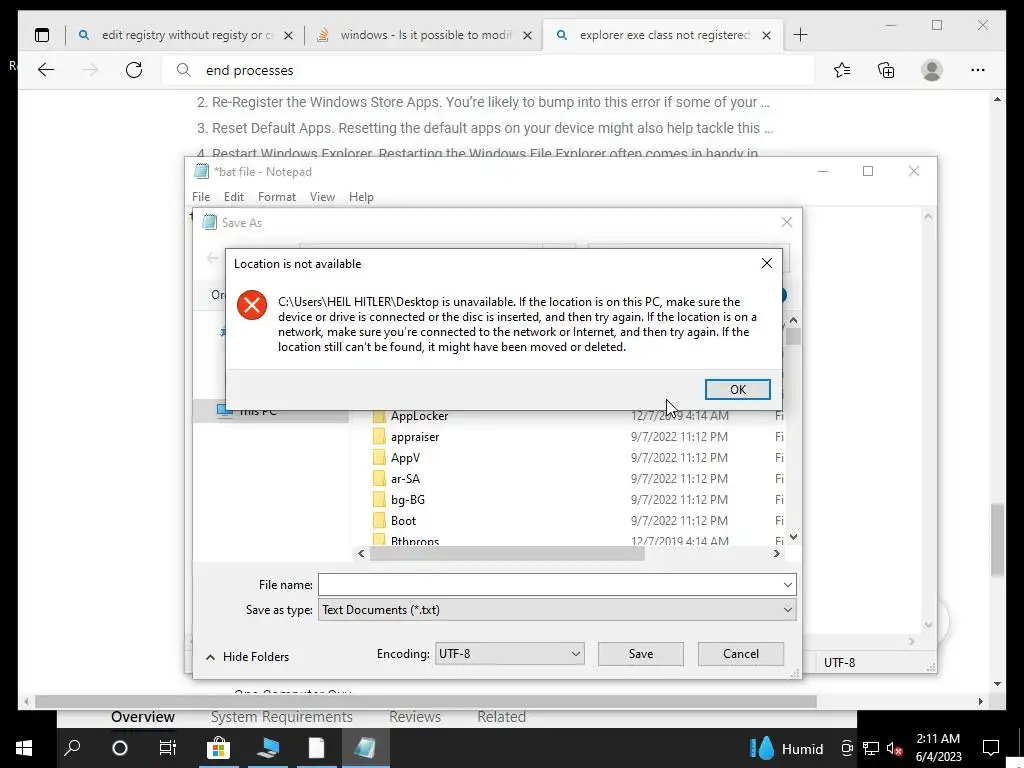Open the notification center icon
This screenshot has width=1024, height=768.
(991, 748)
